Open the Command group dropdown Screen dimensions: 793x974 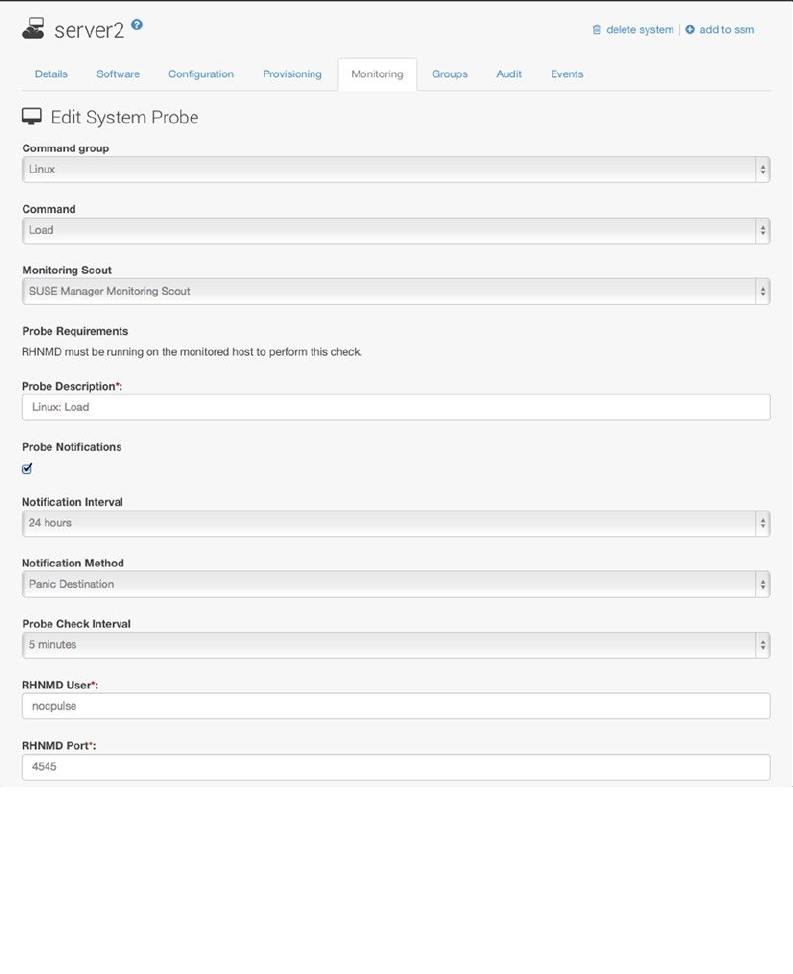click(x=395, y=170)
